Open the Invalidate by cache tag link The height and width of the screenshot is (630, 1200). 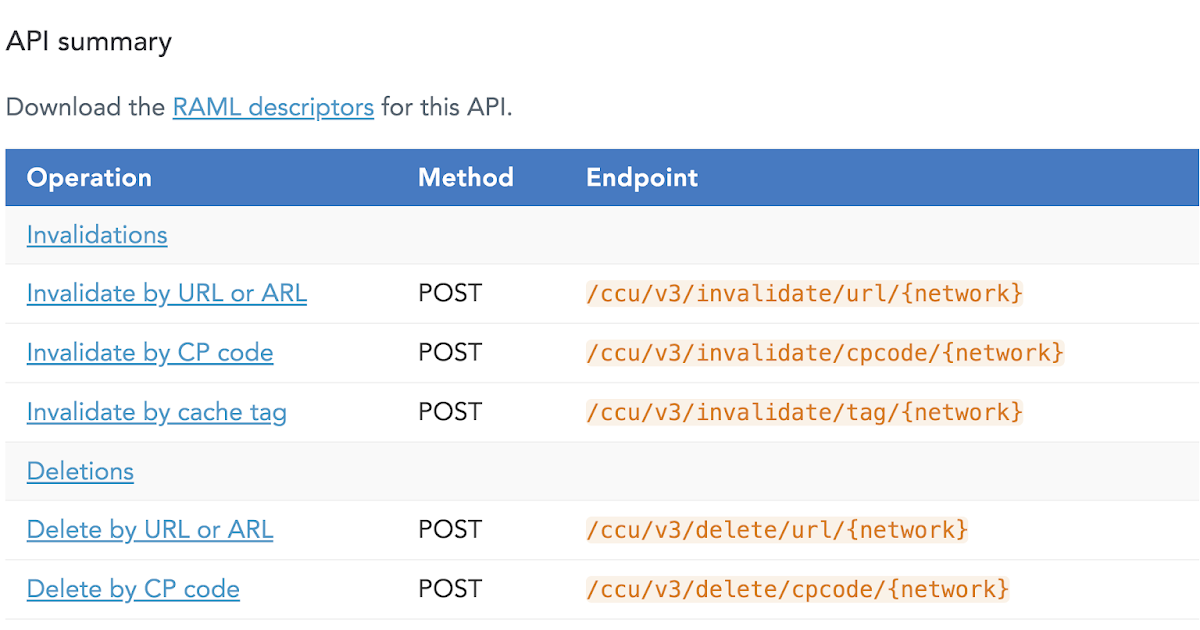tap(156, 412)
